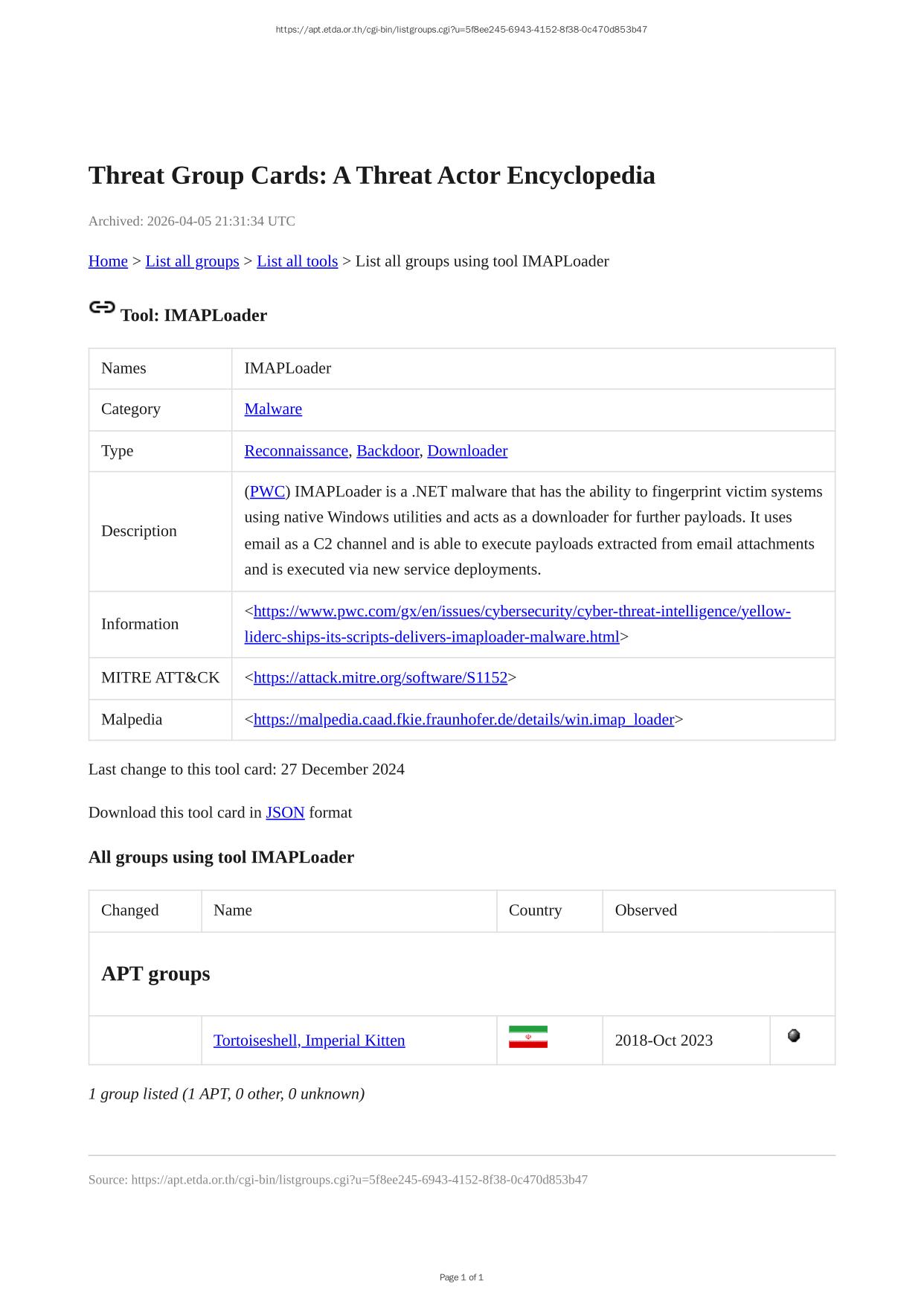Image resolution: width=924 pixels, height=1307 pixels.
Task: Open the Tortoiseshell, Imperial Kitten group
Action: 309,1041
